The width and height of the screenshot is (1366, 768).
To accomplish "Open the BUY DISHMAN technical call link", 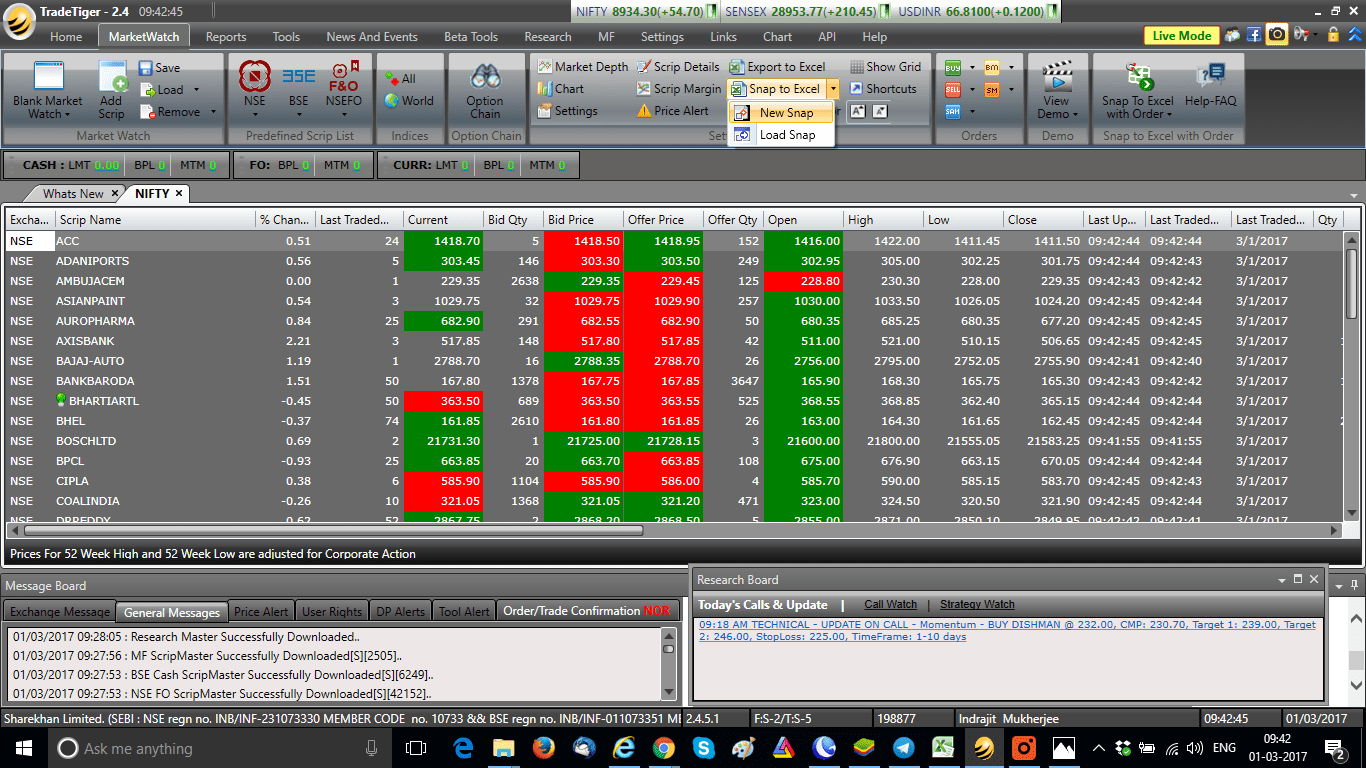I will pos(1007,630).
